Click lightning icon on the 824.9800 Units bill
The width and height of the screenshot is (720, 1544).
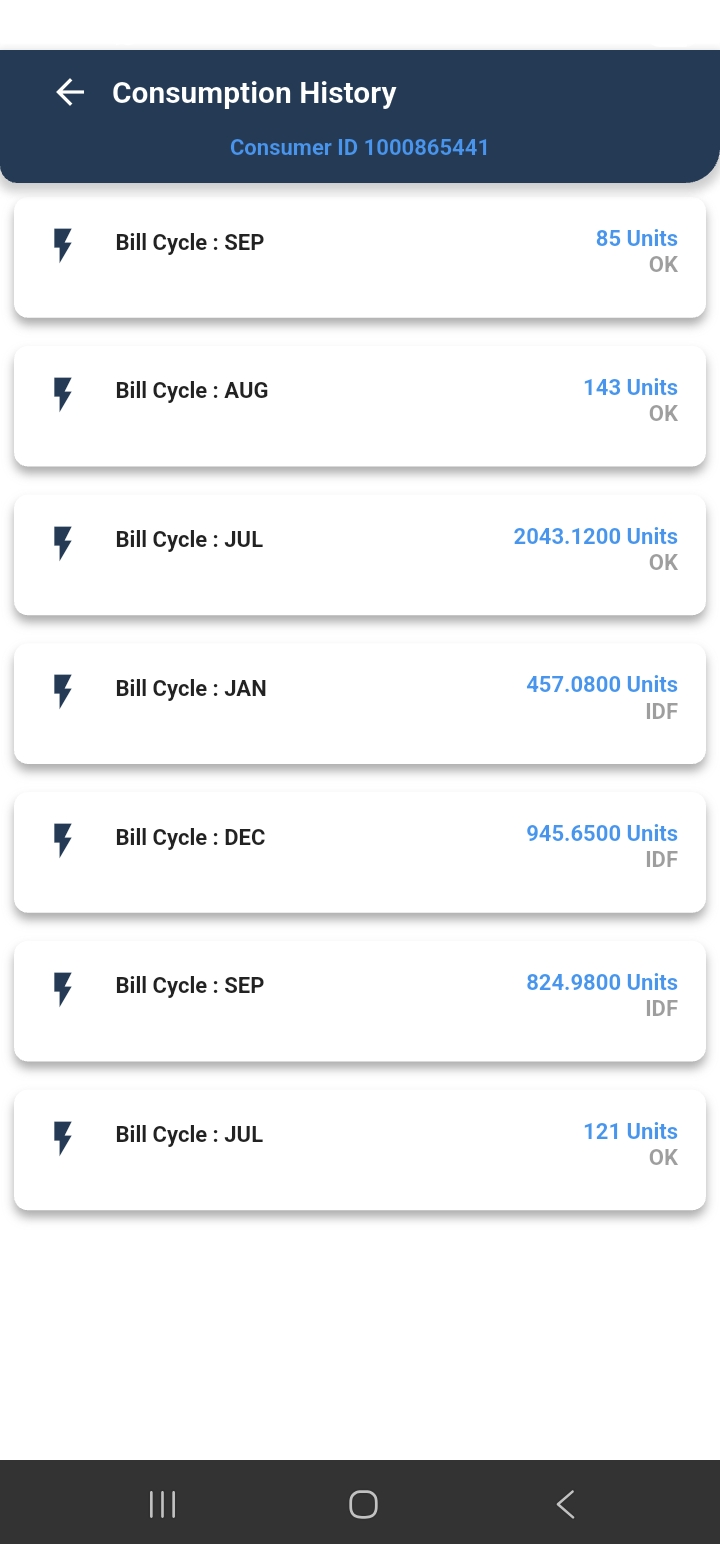coord(63,988)
